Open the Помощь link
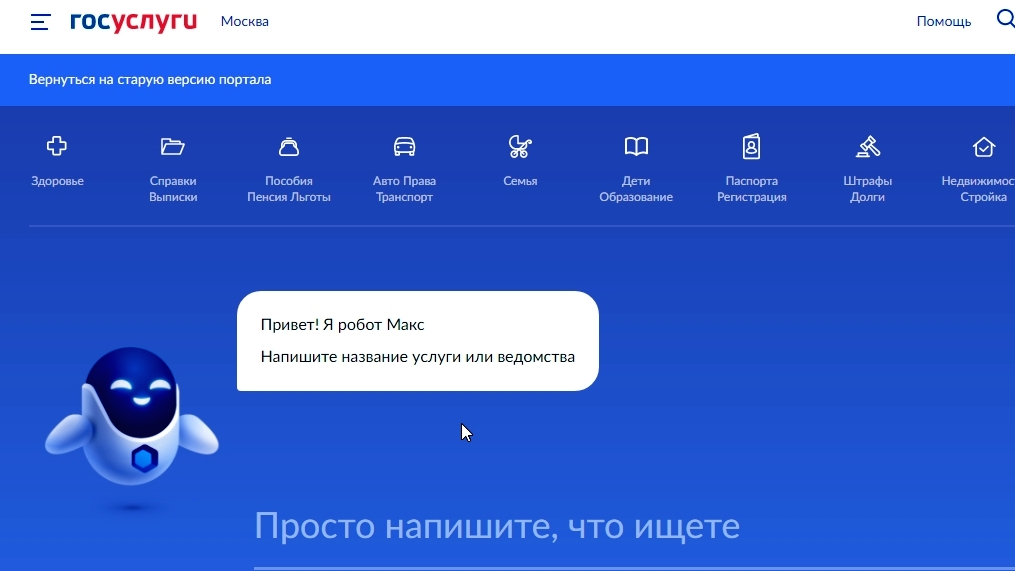This screenshot has height=571, width=1015. point(943,22)
